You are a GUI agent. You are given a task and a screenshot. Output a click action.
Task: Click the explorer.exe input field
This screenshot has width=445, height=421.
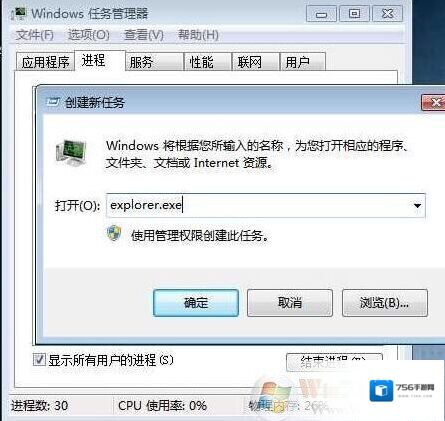pos(265,206)
